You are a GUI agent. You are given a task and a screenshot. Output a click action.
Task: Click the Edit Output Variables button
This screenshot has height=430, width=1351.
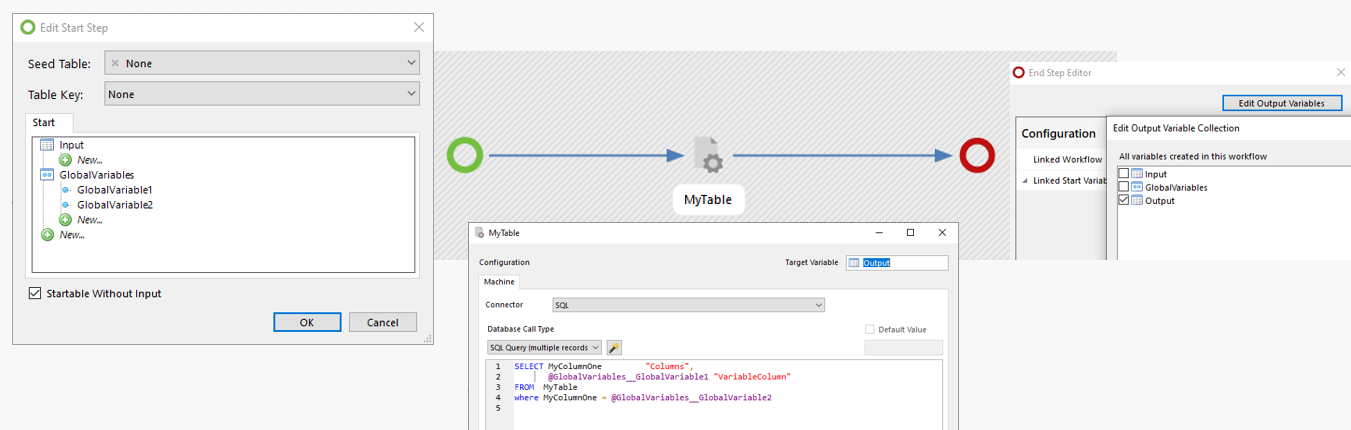coord(1281,103)
